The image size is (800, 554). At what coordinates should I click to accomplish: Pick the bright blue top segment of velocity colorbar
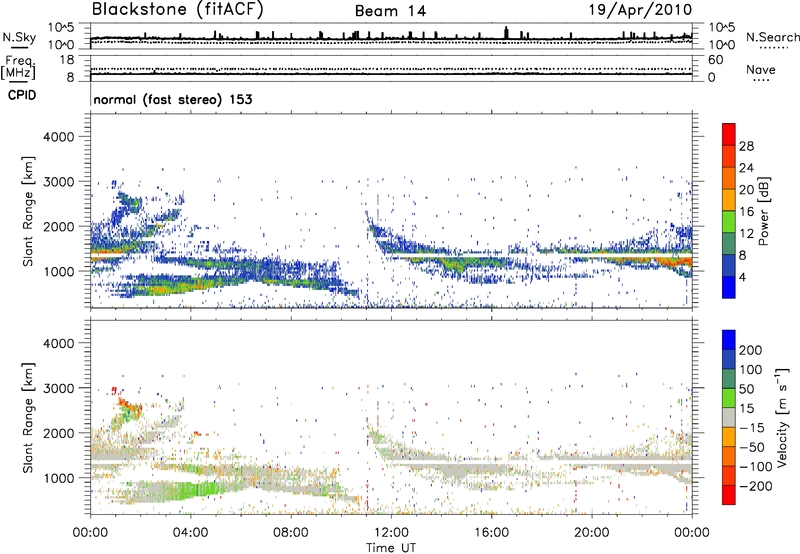click(729, 340)
